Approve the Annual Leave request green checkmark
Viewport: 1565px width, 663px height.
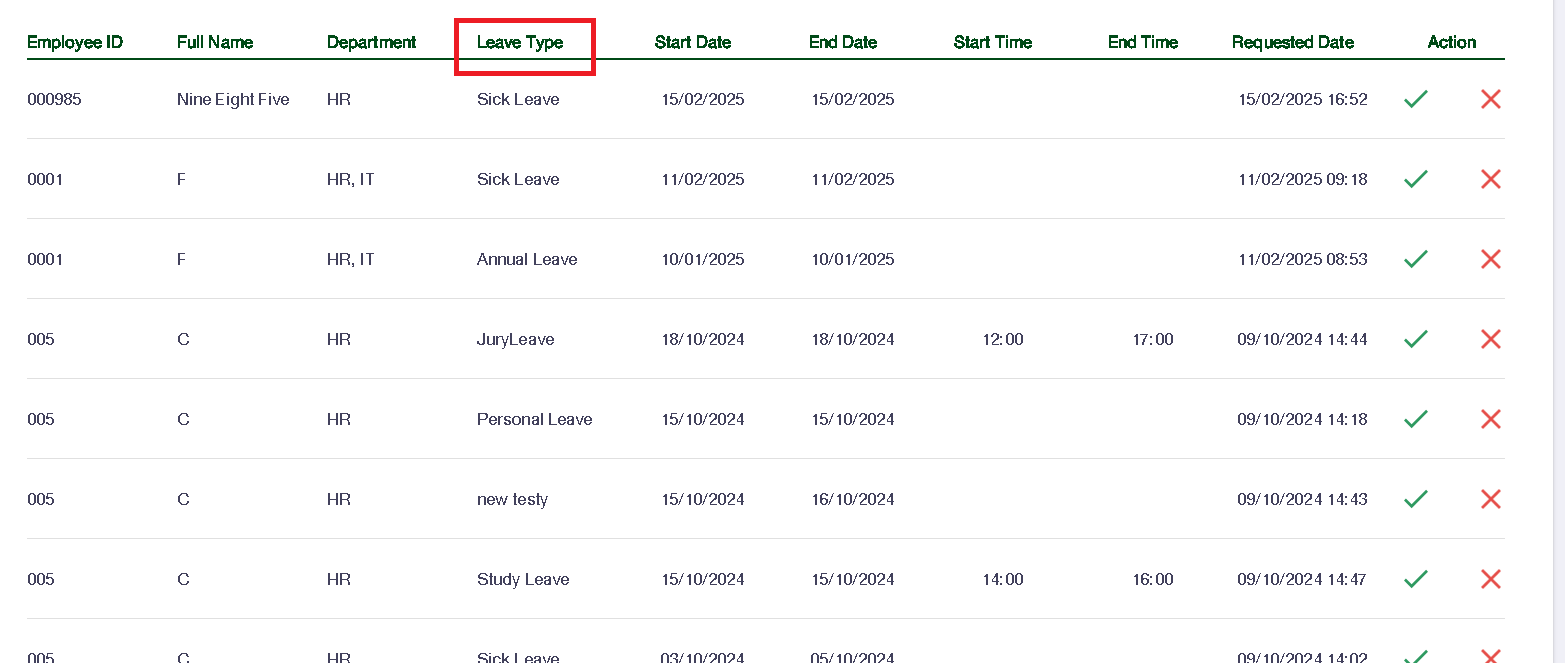1415,259
